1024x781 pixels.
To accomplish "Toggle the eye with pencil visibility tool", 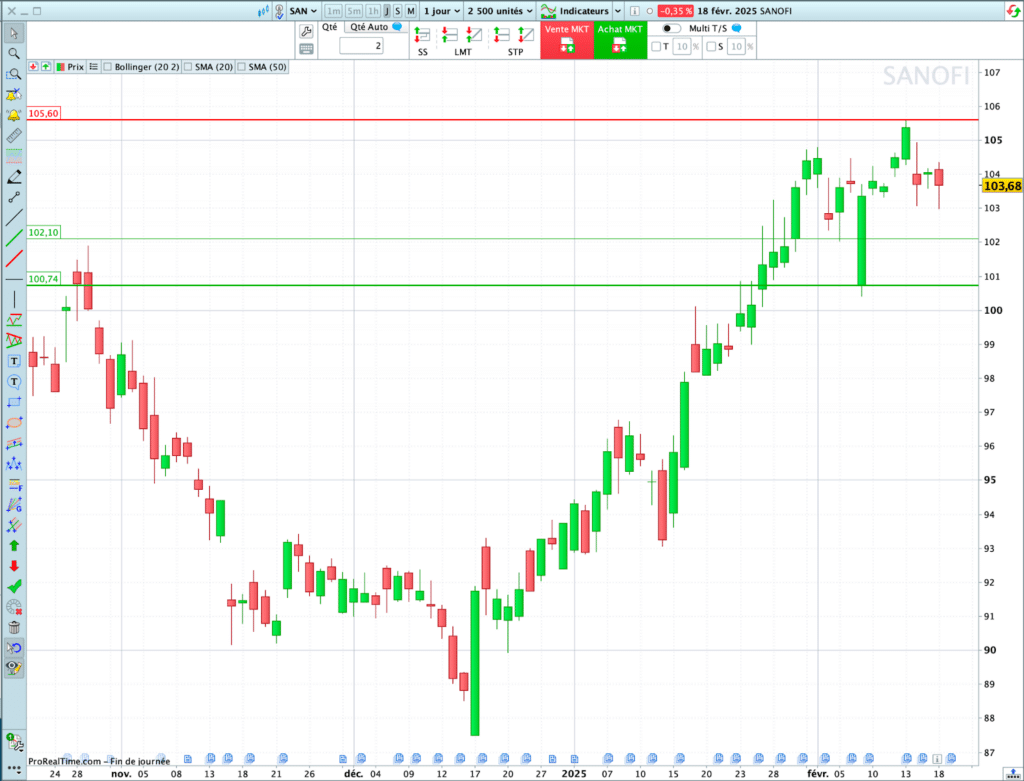I will click(14, 668).
